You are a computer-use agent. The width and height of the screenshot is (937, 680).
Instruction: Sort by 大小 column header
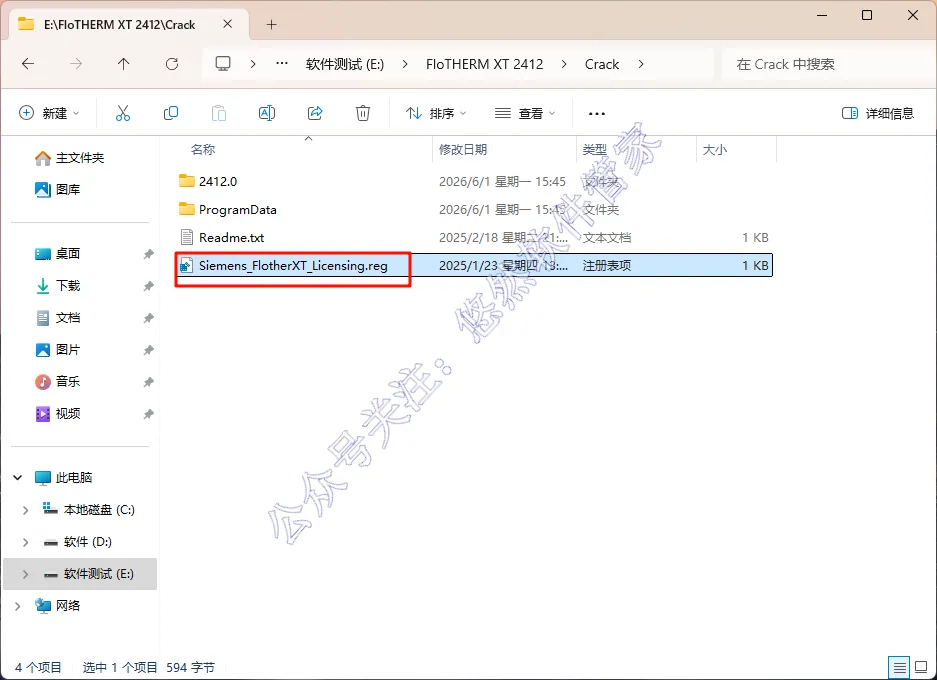[715, 149]
